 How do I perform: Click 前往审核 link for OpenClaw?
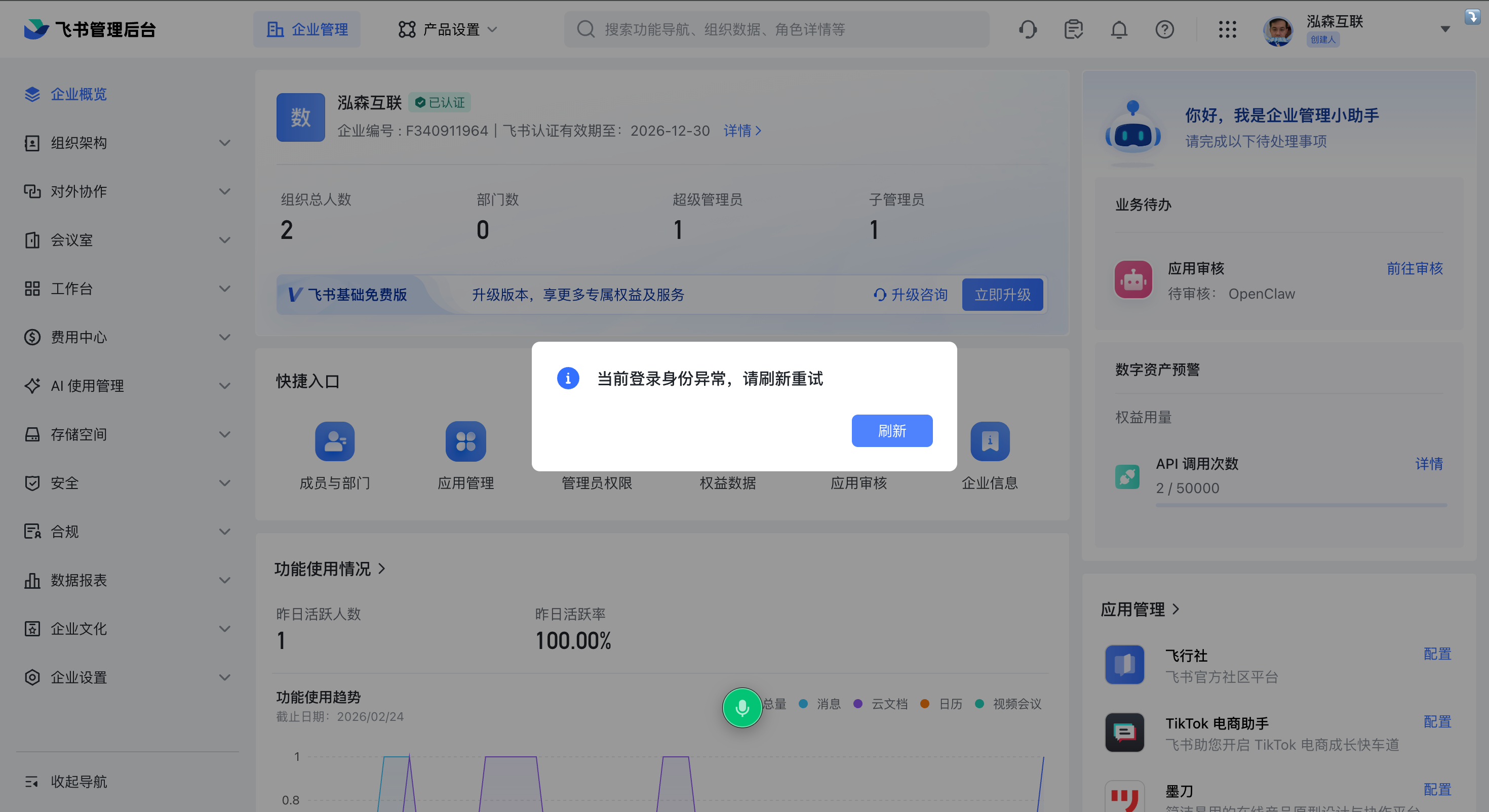coord(1415,268)
